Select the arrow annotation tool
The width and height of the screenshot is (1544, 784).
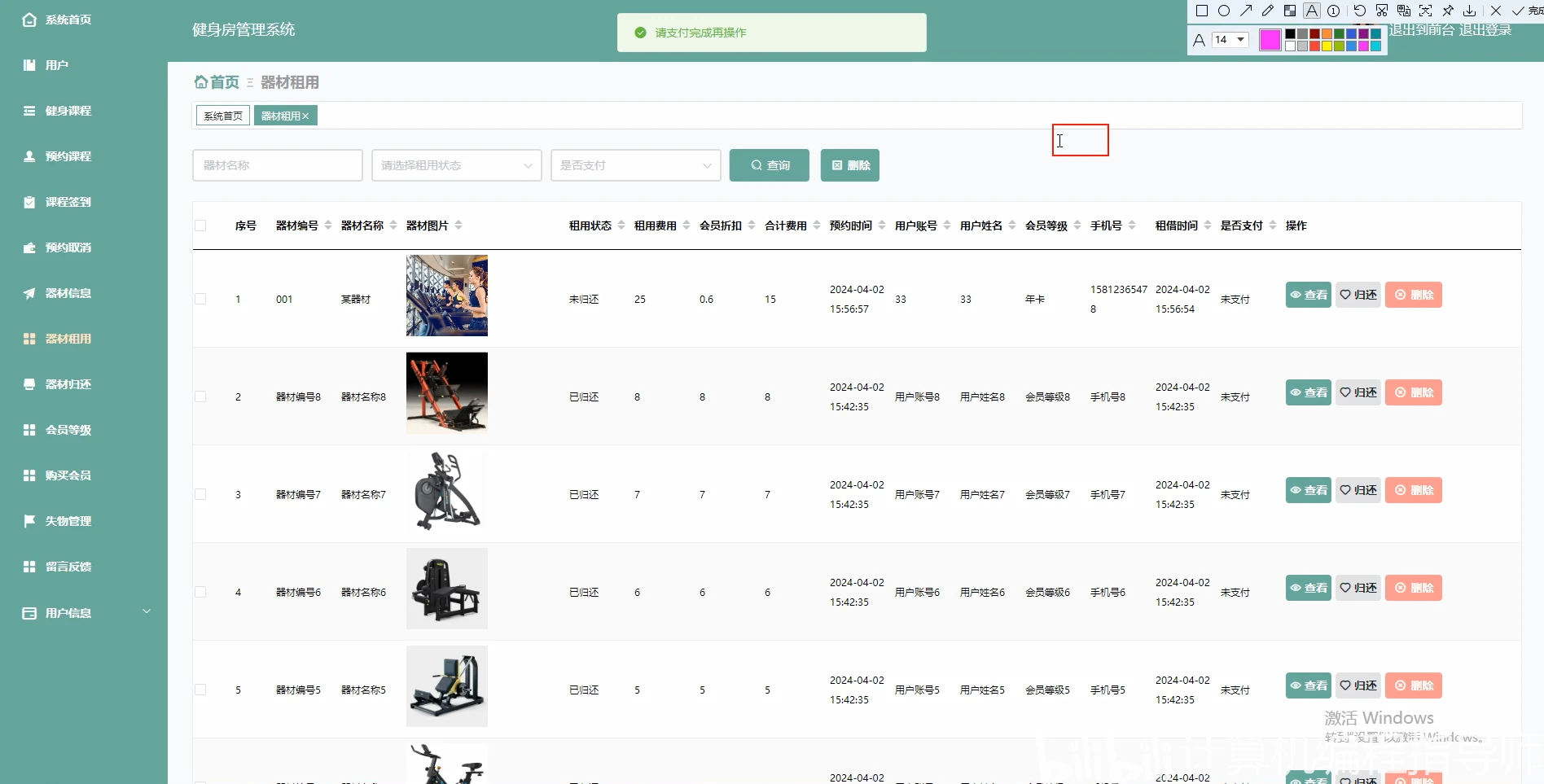[1246, 11]
